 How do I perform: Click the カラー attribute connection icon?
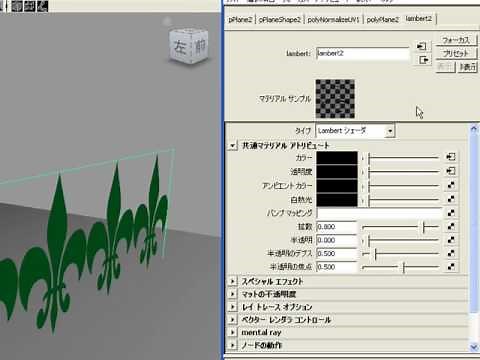click(451, 157)
